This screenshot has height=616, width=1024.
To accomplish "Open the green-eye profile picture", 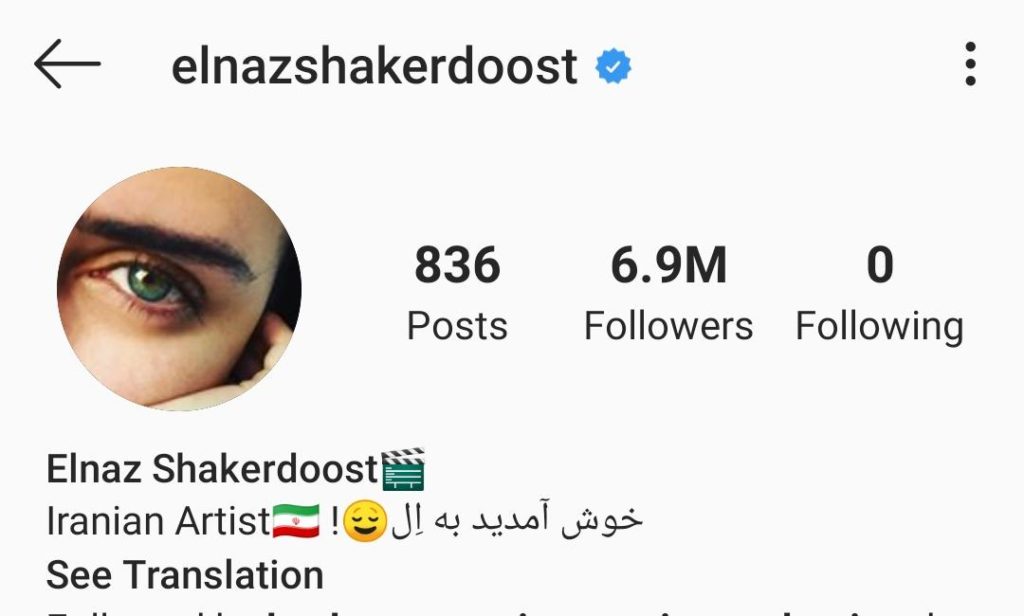I will [180, 289].
